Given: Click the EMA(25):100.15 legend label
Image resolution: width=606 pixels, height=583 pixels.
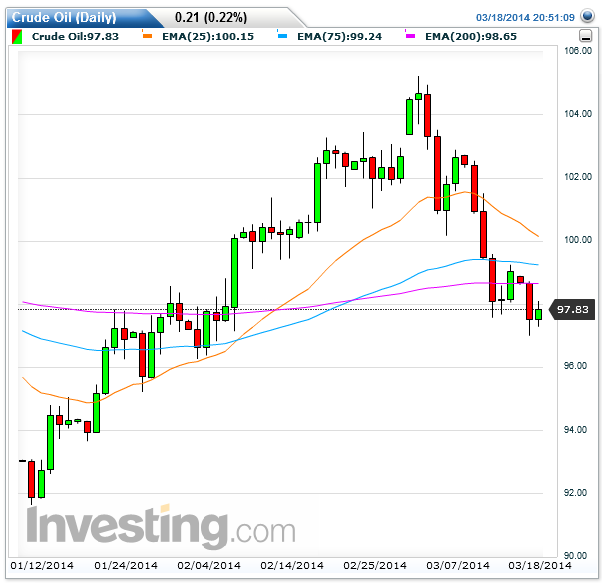Looking at the screenshot, I should (208, 36).
